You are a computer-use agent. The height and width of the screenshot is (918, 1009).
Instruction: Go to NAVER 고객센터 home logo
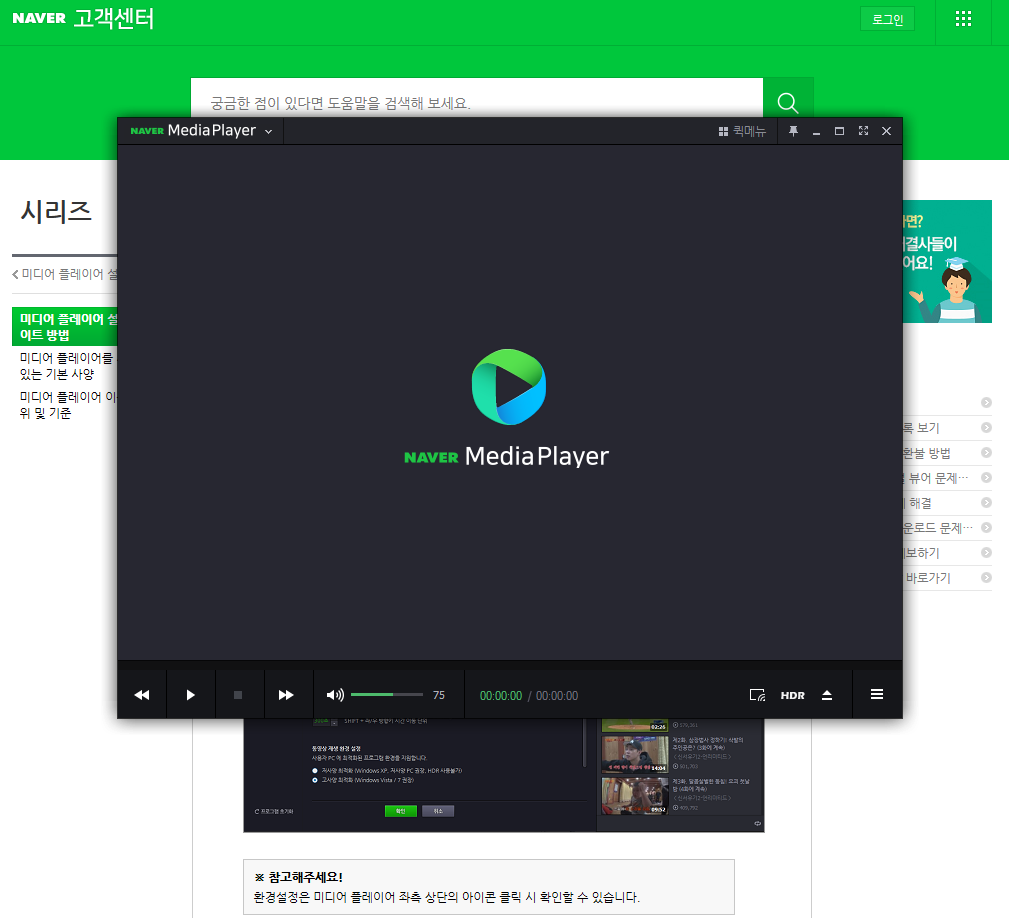[83, 19]
